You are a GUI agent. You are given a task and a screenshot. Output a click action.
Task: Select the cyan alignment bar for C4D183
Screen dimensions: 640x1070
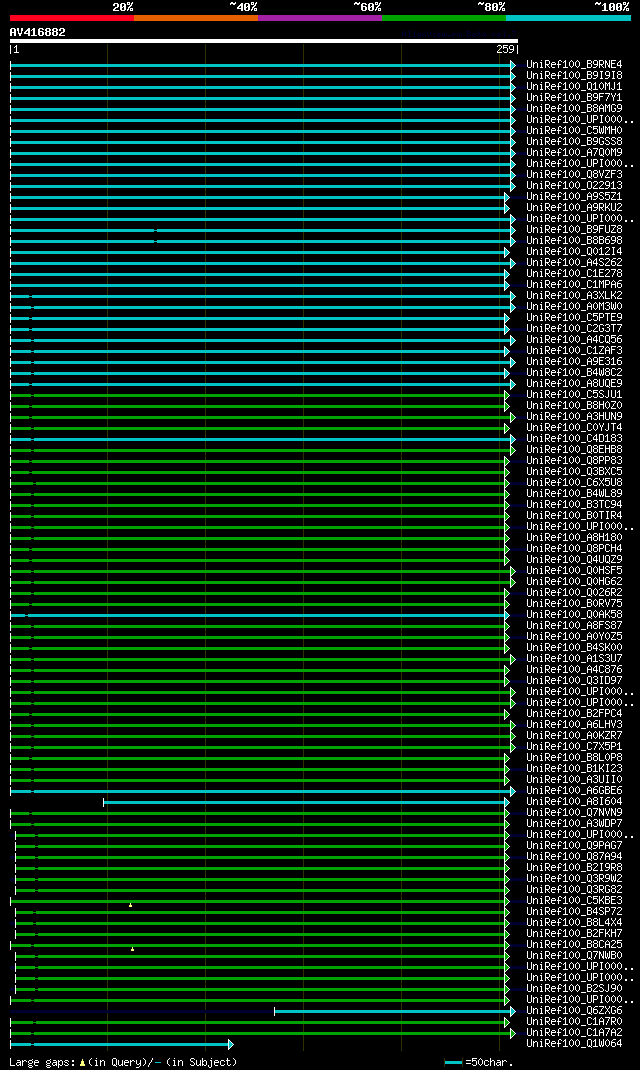pos(263,439)
